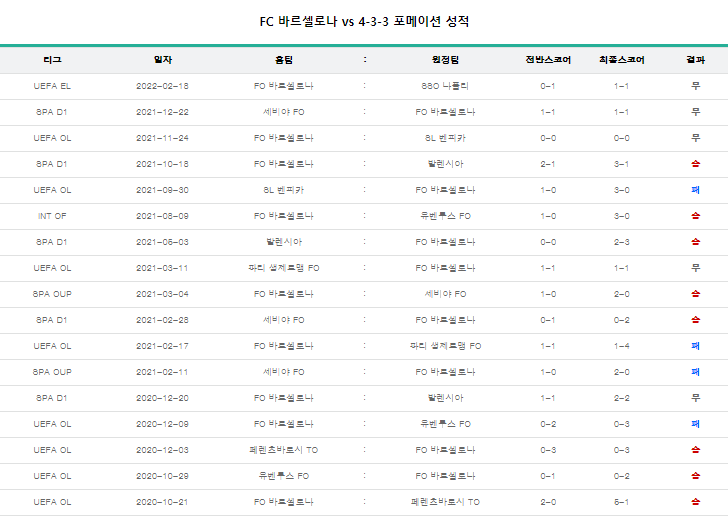Image resolution: width=728 pixels, height=516 pixels.
Task: Select the date '2020-12-03'
Action: [x=162, y=450]
